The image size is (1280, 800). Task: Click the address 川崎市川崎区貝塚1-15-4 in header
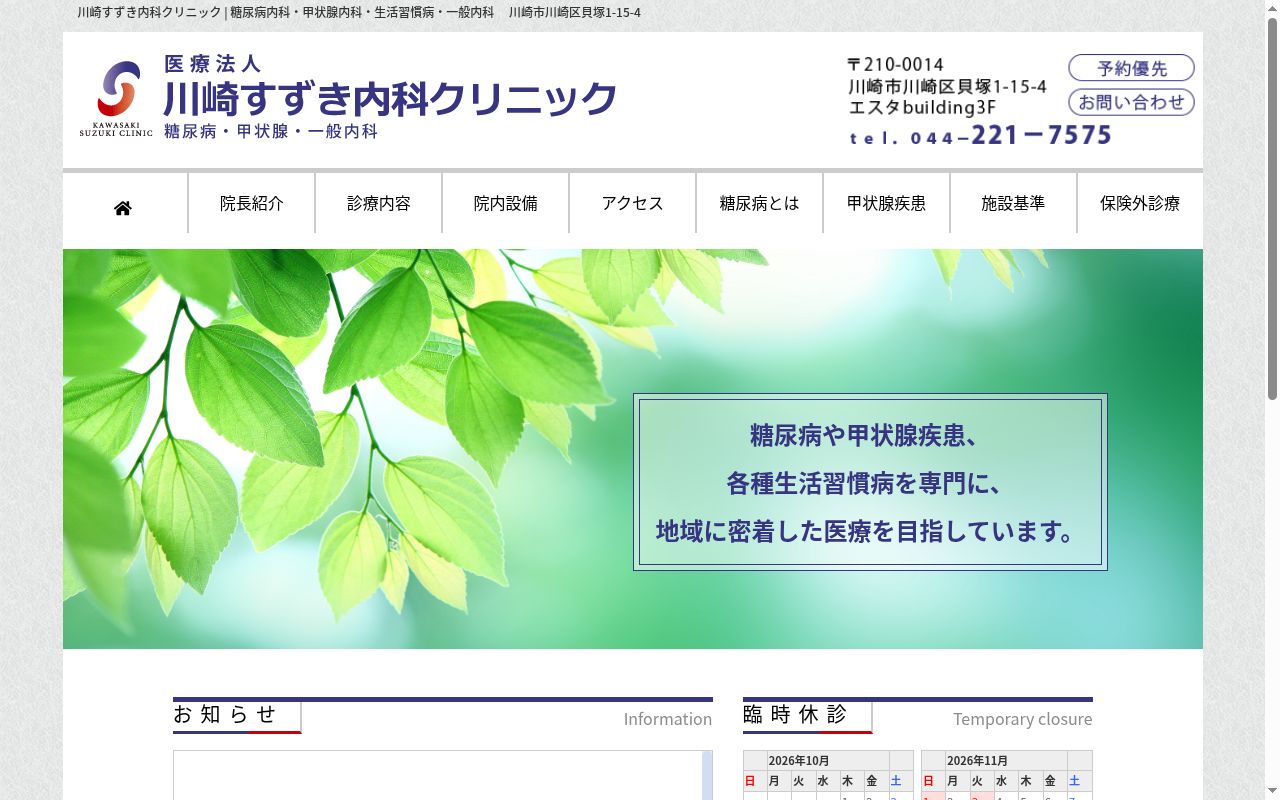pos(947,86)
